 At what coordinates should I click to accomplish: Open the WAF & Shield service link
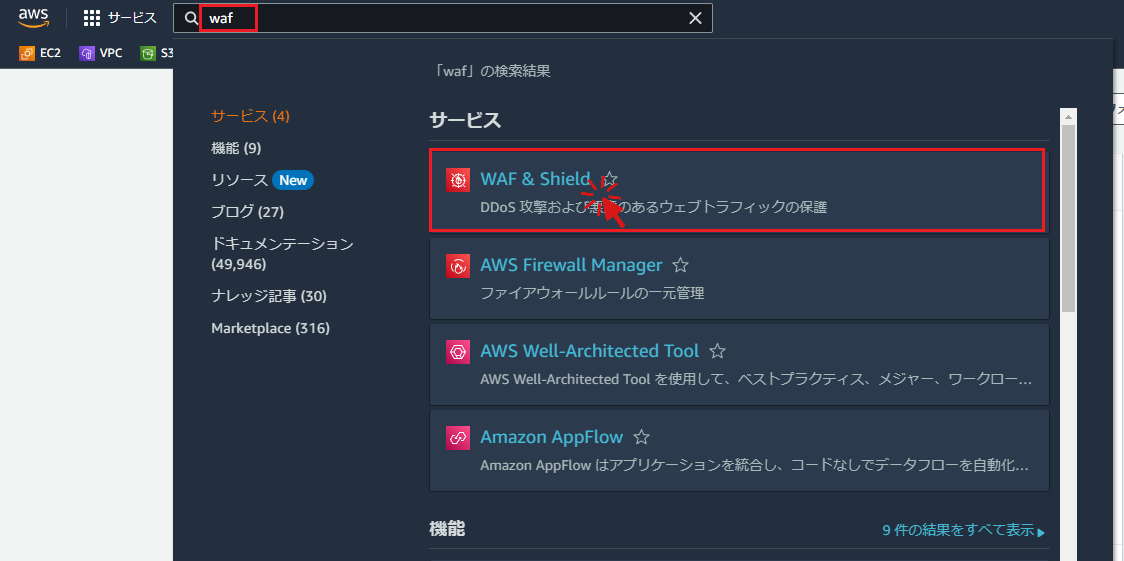coord(535,180)
